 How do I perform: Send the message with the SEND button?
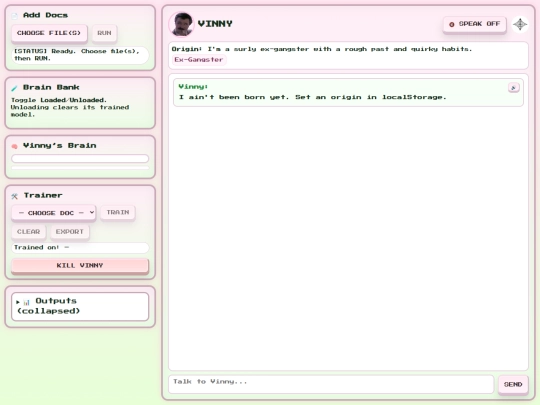click(513, 384)
